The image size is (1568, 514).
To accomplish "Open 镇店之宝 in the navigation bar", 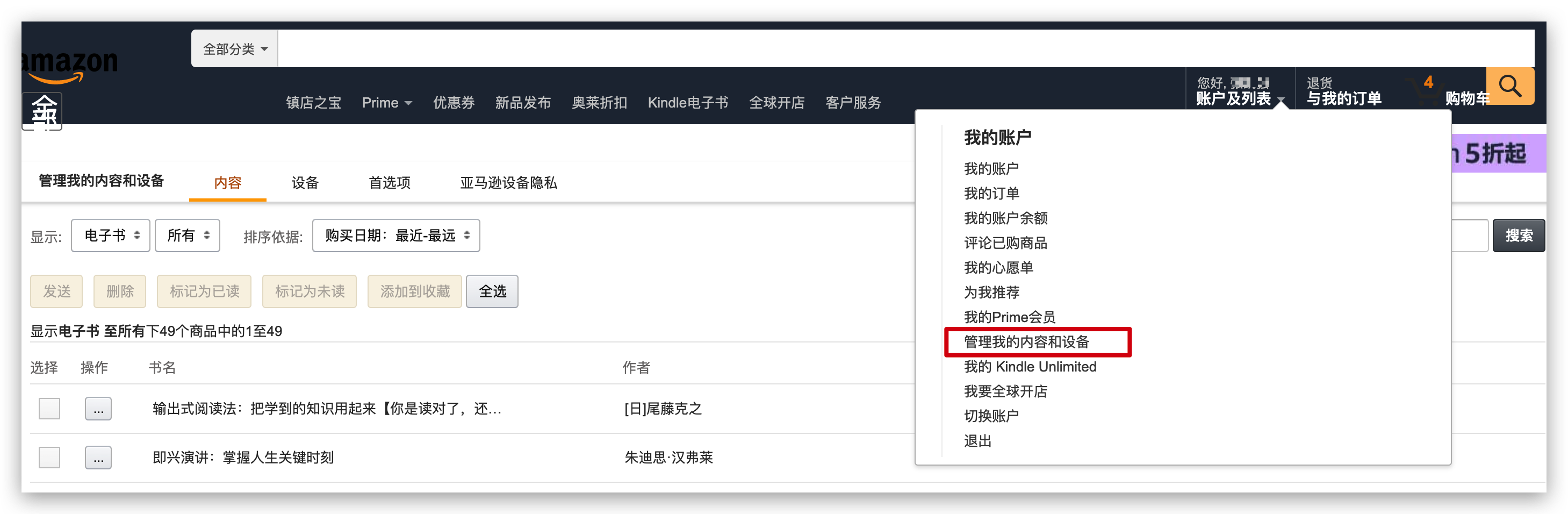I will coord(313,102).
